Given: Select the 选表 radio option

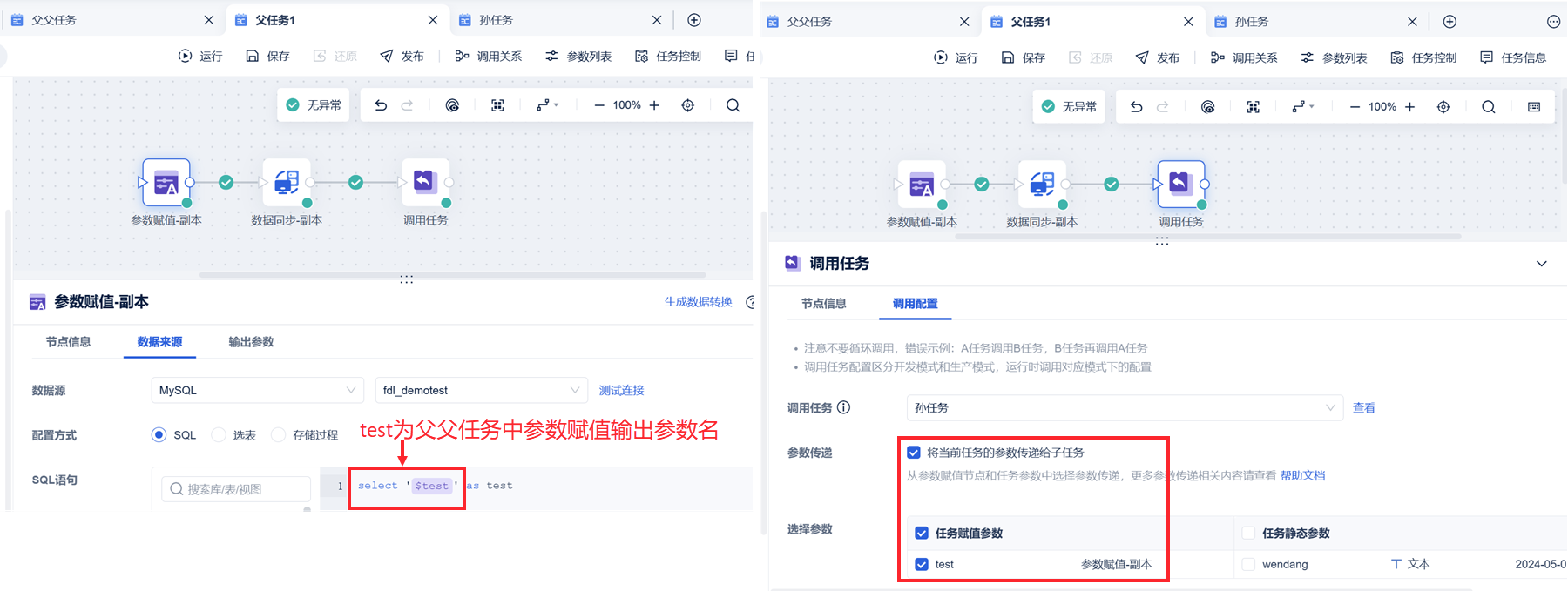Looking at the screenshot, I should pyautogui.click(x=219, y=434).
